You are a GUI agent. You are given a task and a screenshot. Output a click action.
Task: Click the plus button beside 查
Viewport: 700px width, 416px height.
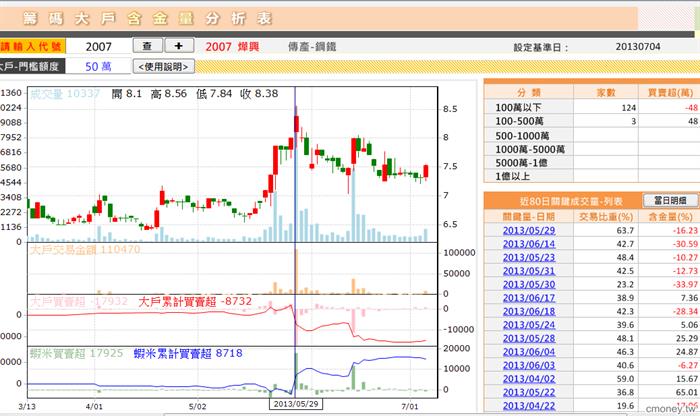[x=179, y=46]
